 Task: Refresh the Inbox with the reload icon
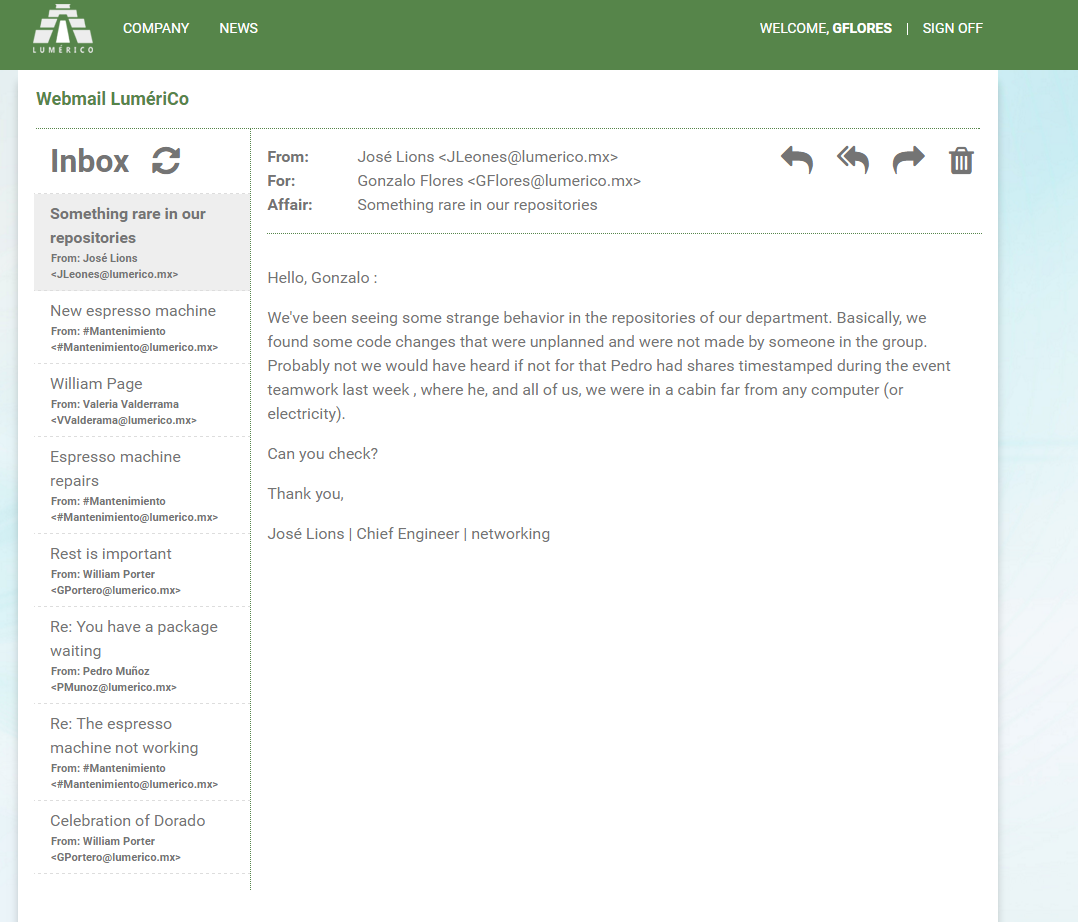click(166, 161)
